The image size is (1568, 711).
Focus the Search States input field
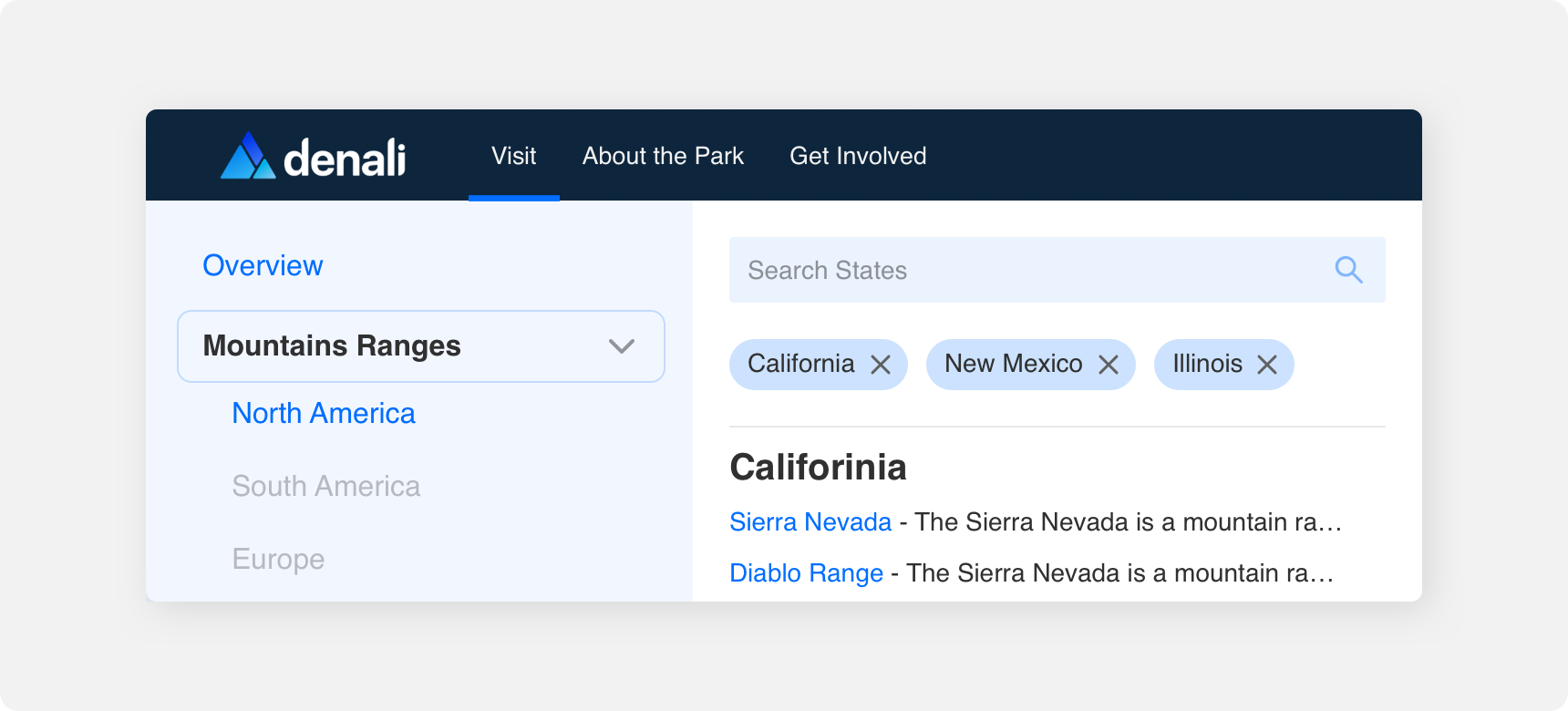point(1057,270)
